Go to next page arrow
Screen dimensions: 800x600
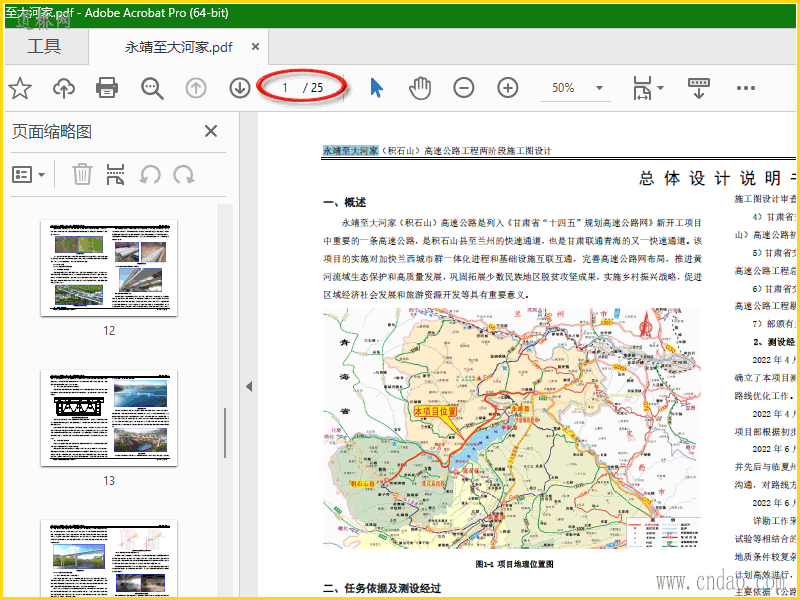(x=240, y=88)
